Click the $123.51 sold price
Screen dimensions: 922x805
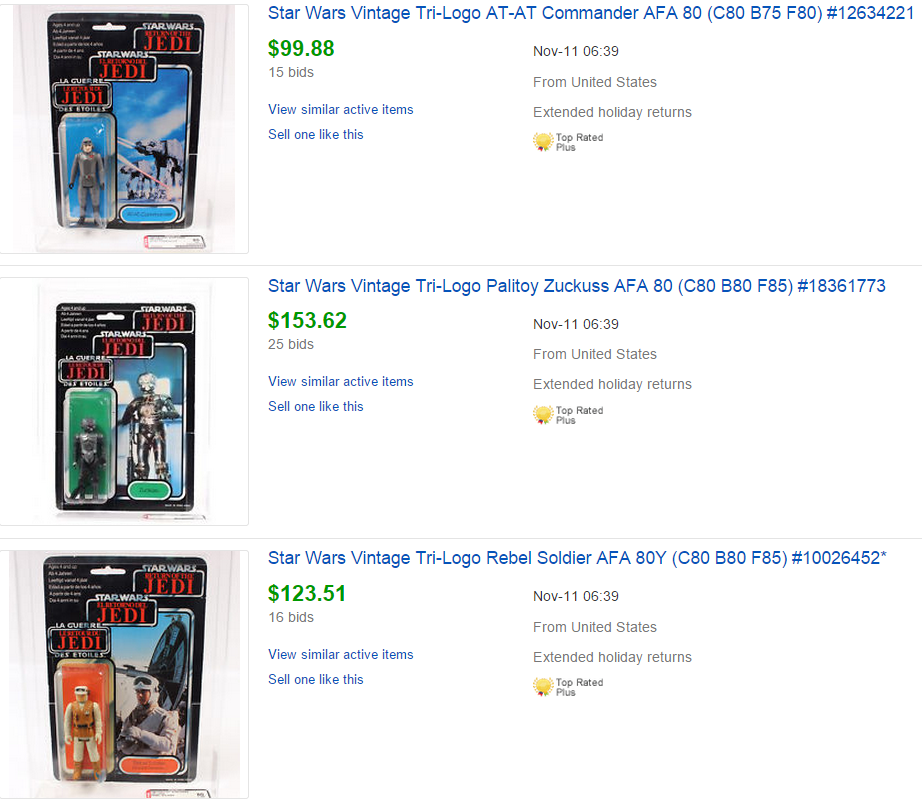point(307,593)
